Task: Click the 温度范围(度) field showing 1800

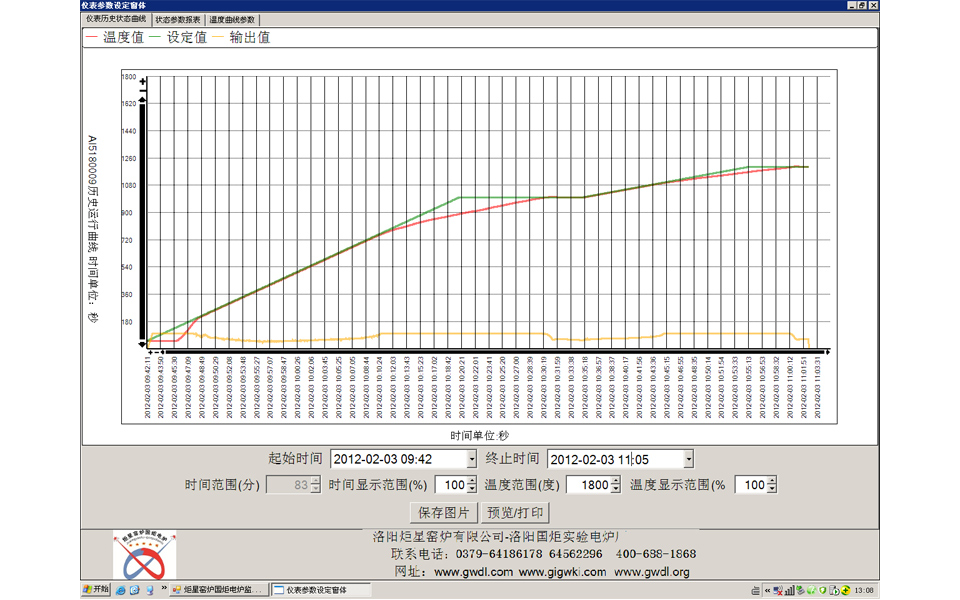Action: (x=588, y=485)
